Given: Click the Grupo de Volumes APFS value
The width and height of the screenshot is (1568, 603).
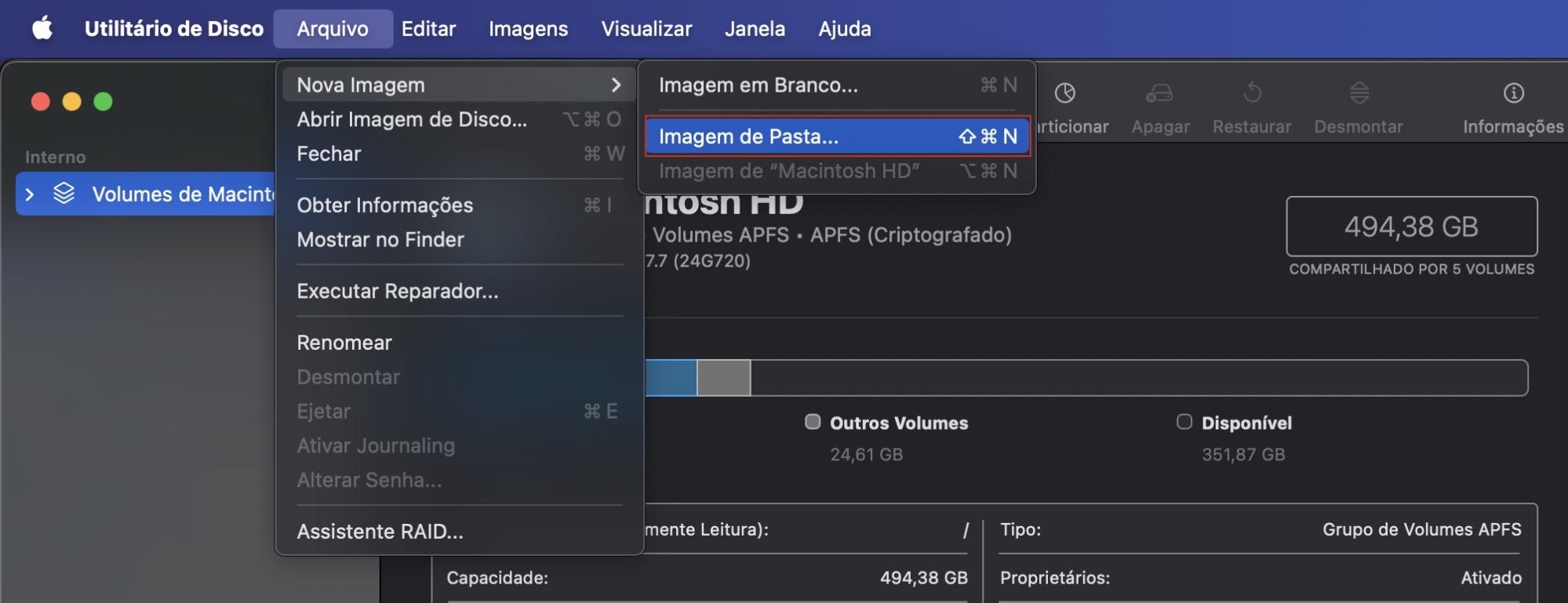Looking at the screenshot, I should click(x=1421, y=530).
